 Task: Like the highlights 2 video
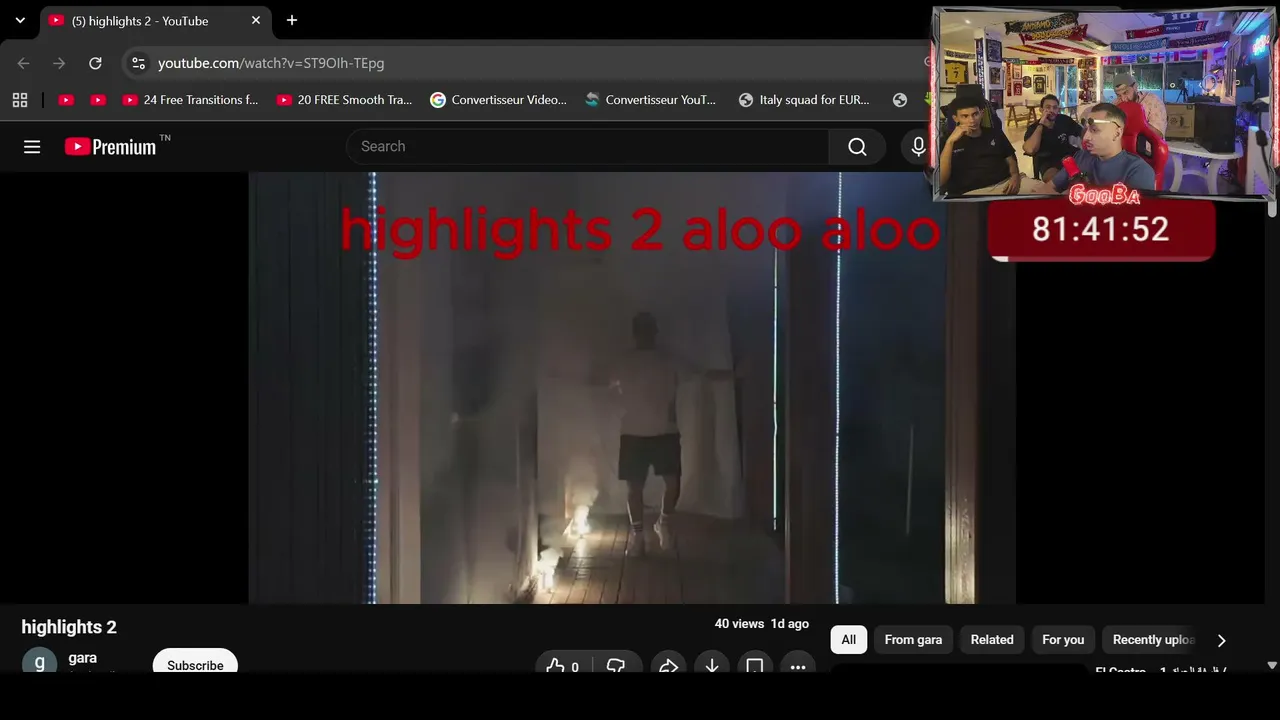pos(563,666)
